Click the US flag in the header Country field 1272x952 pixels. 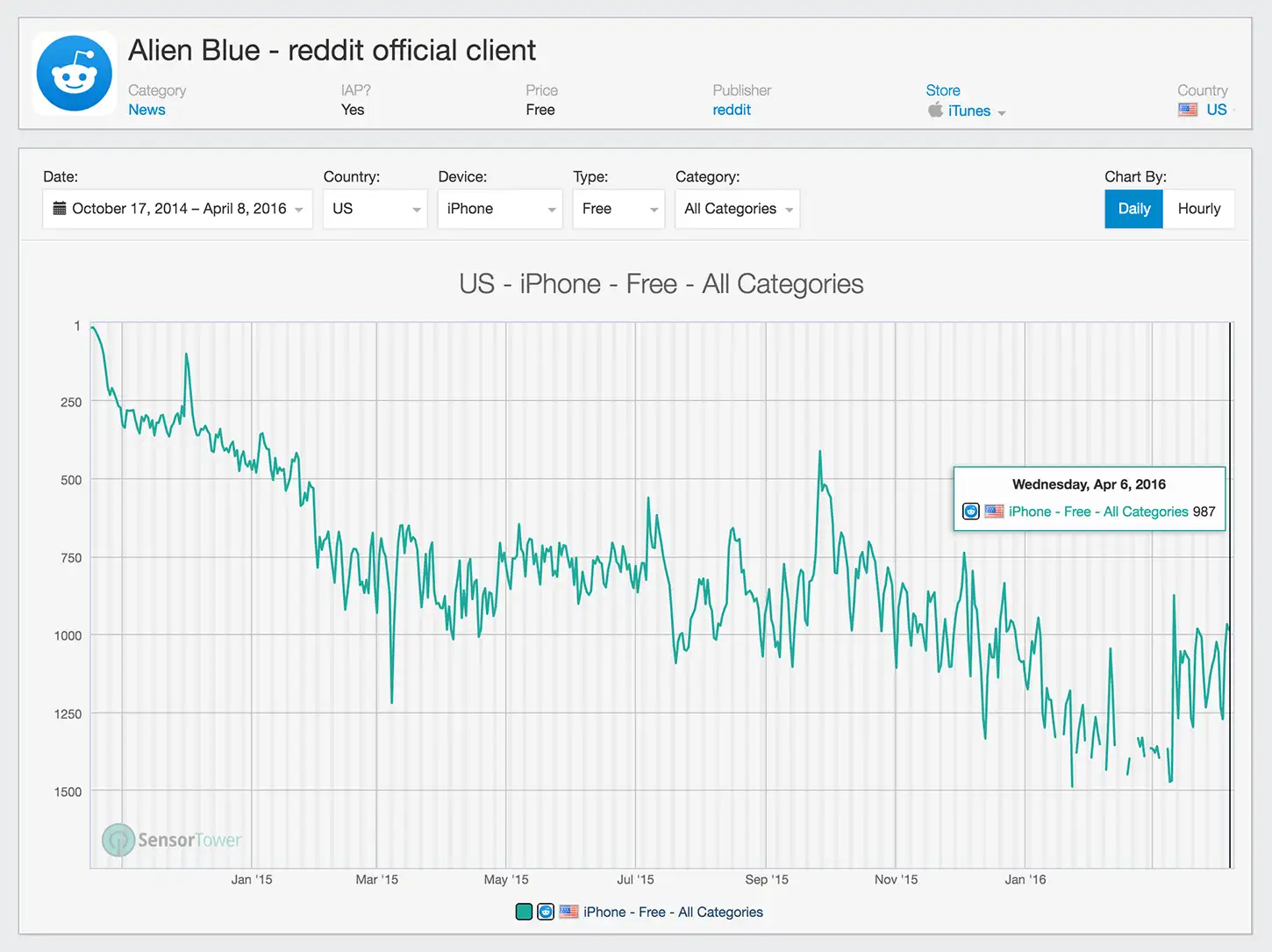(x=1188, y=110)
